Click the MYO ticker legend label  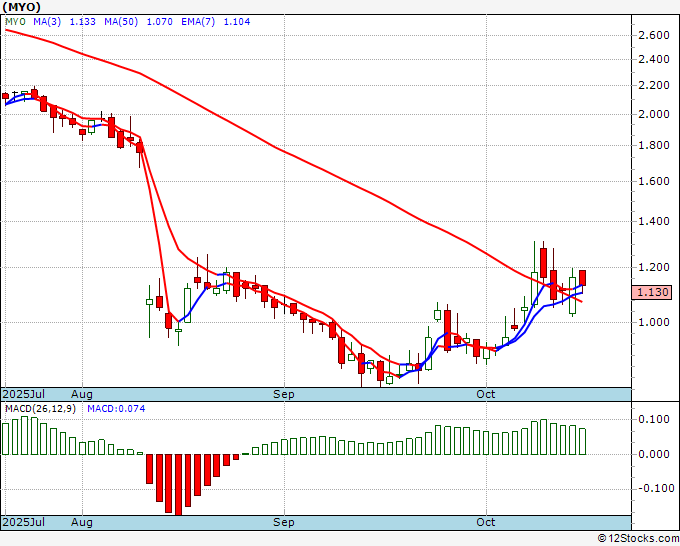coord(15,22)
